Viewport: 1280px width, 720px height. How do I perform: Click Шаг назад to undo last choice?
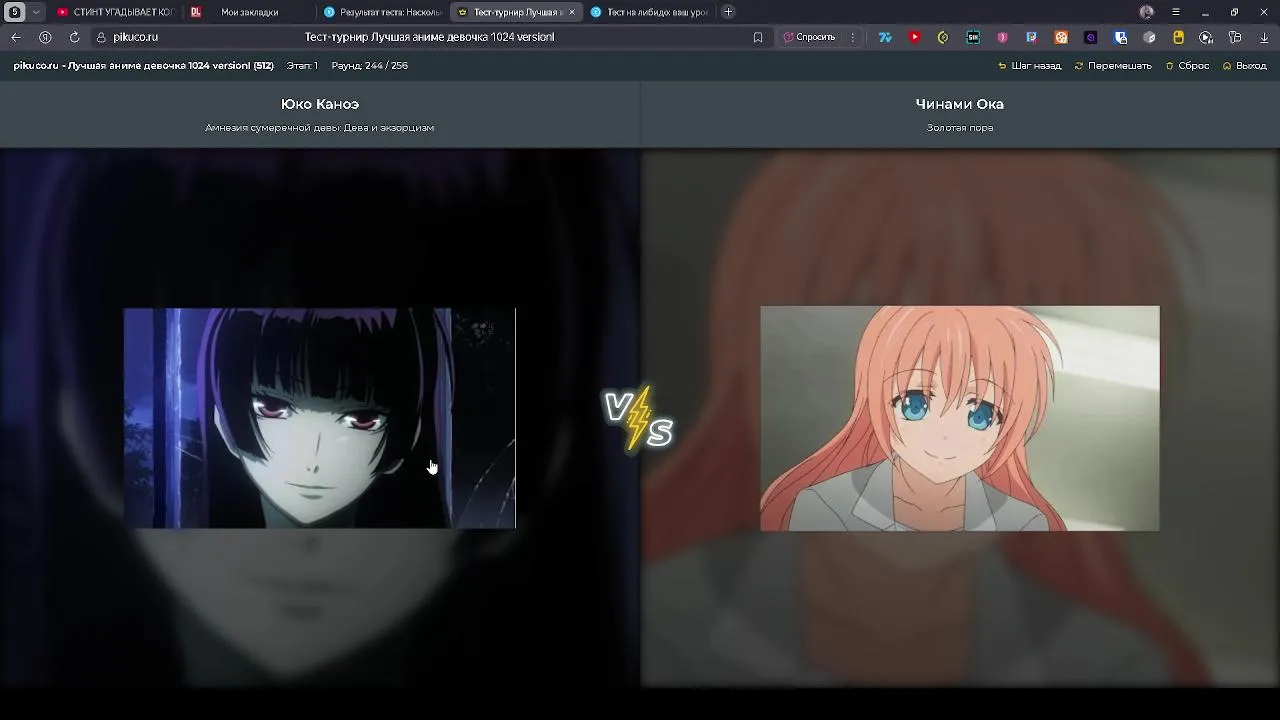pyautogui.click(x=1030, y=66)
